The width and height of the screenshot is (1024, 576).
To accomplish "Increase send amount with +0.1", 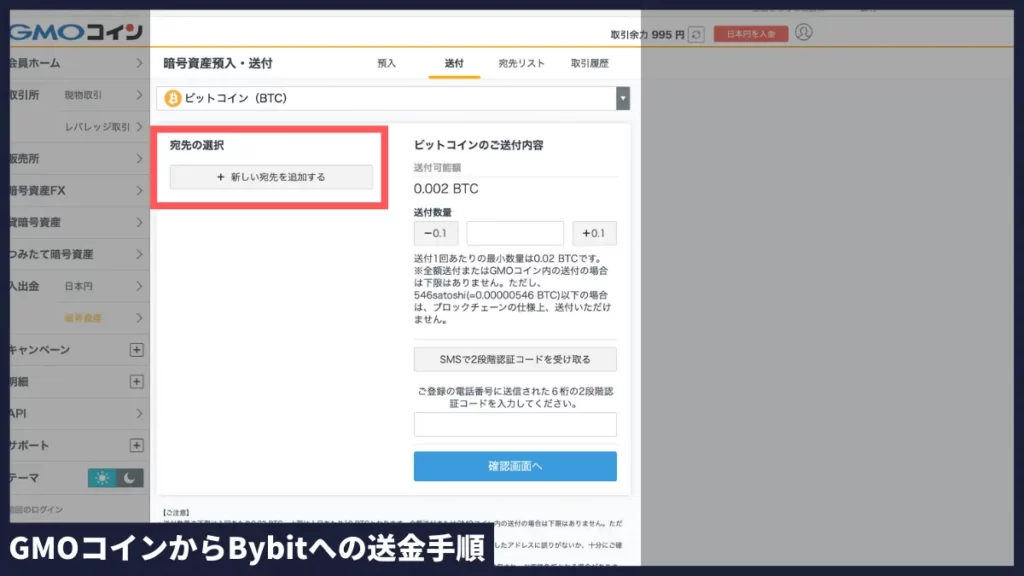I will pyautogui.click(x=594, y=233).
